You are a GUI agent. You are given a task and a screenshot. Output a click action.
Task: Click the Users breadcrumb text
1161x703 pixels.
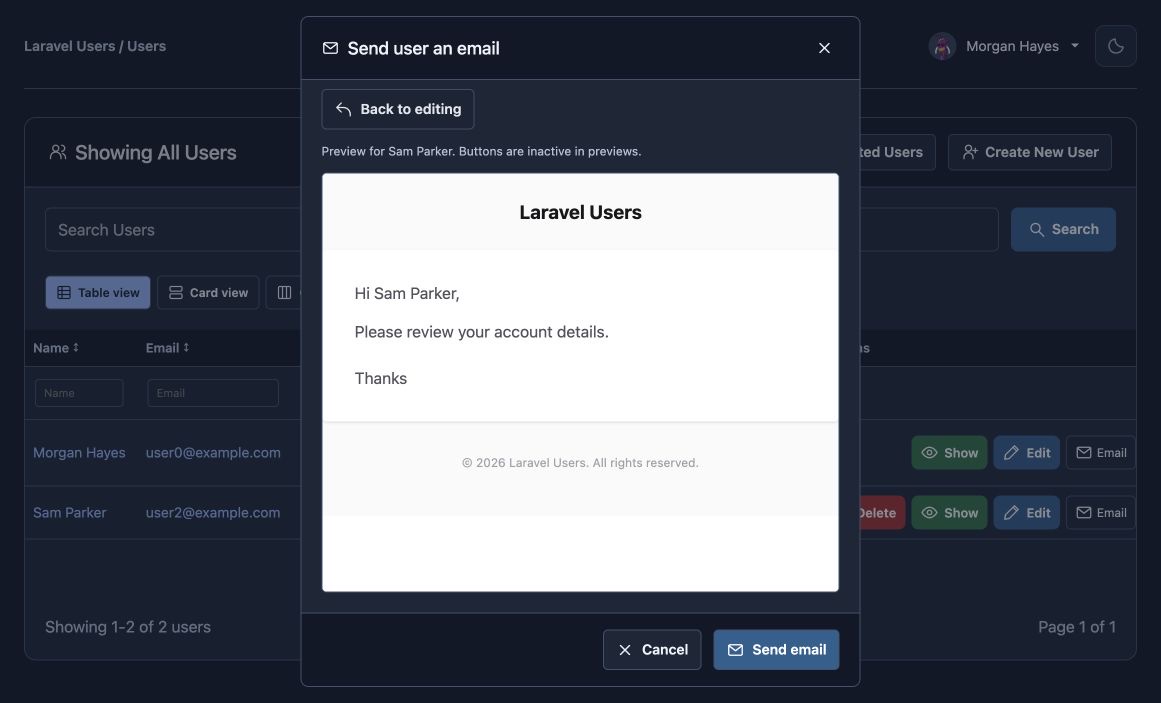pos(147,46)
